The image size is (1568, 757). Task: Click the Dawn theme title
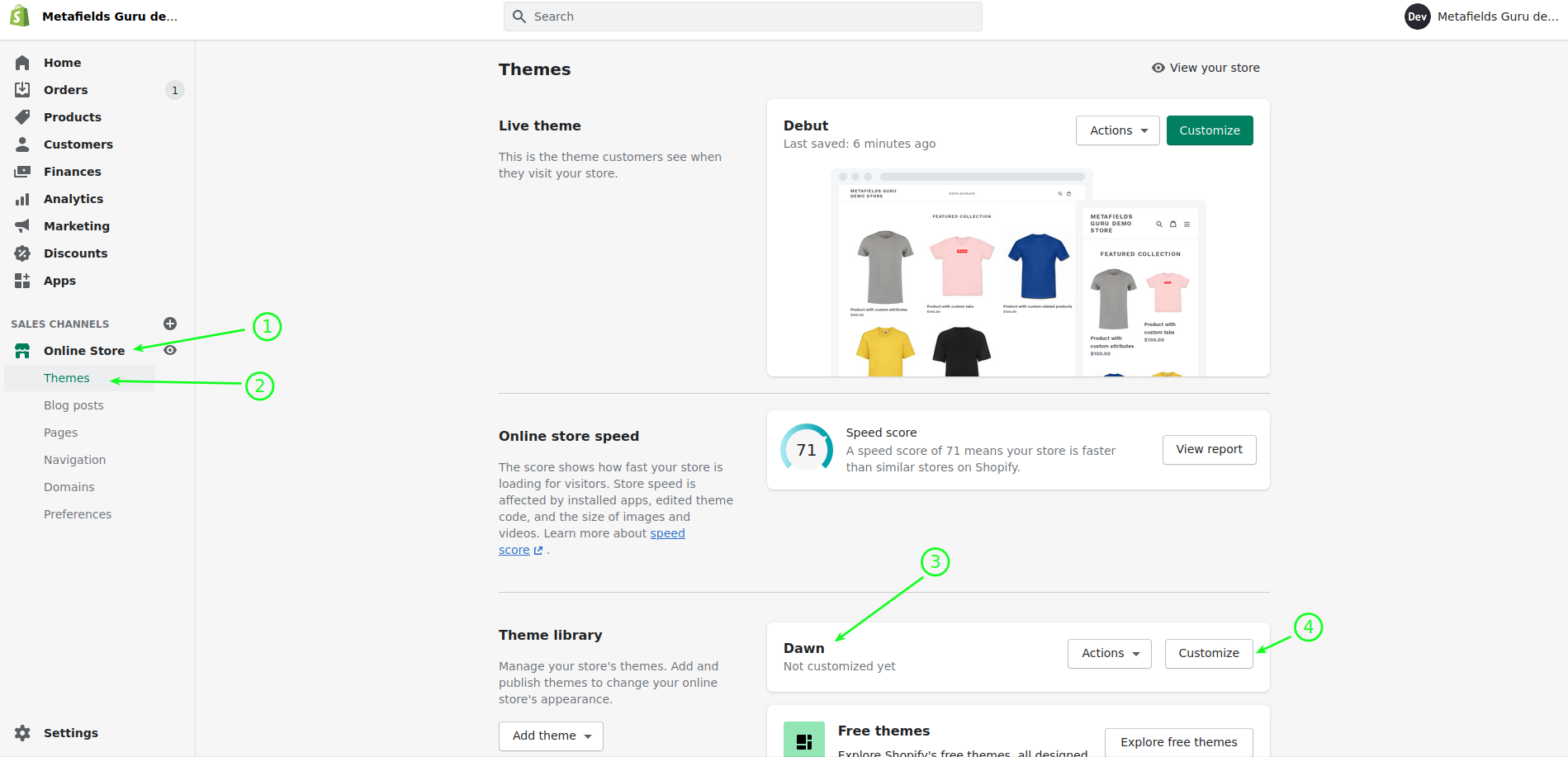[804, 649]
